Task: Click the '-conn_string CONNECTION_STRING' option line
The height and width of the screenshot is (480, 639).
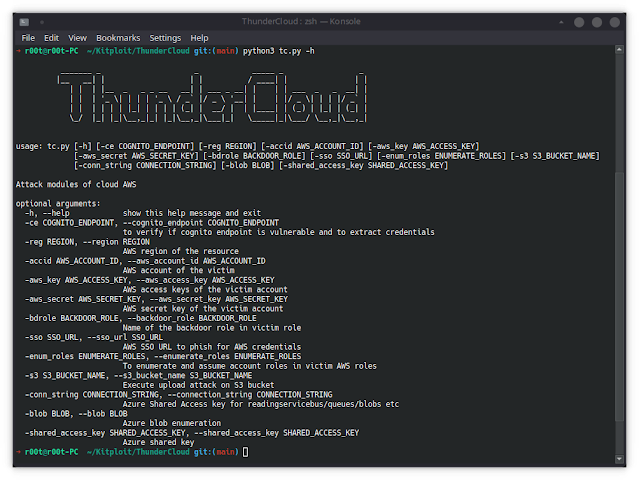Action: (178, 395)
